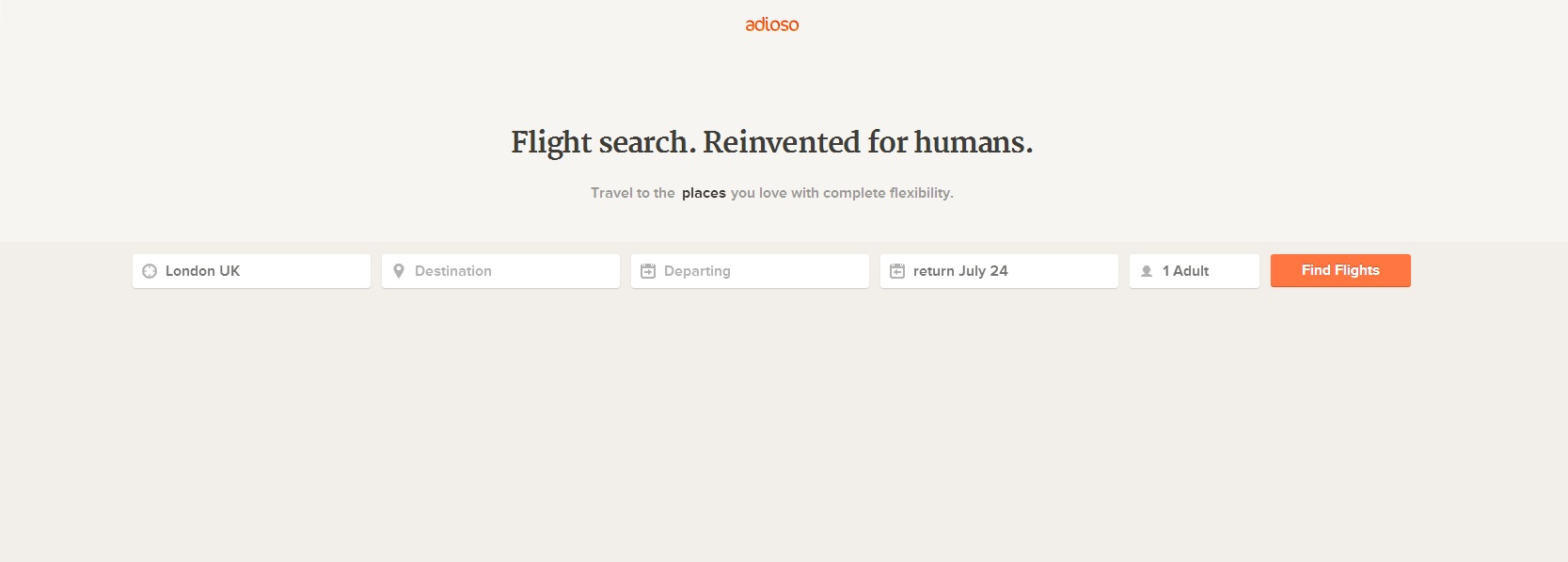Click the crosshair icon beside London UK

[x=150, y=271]
